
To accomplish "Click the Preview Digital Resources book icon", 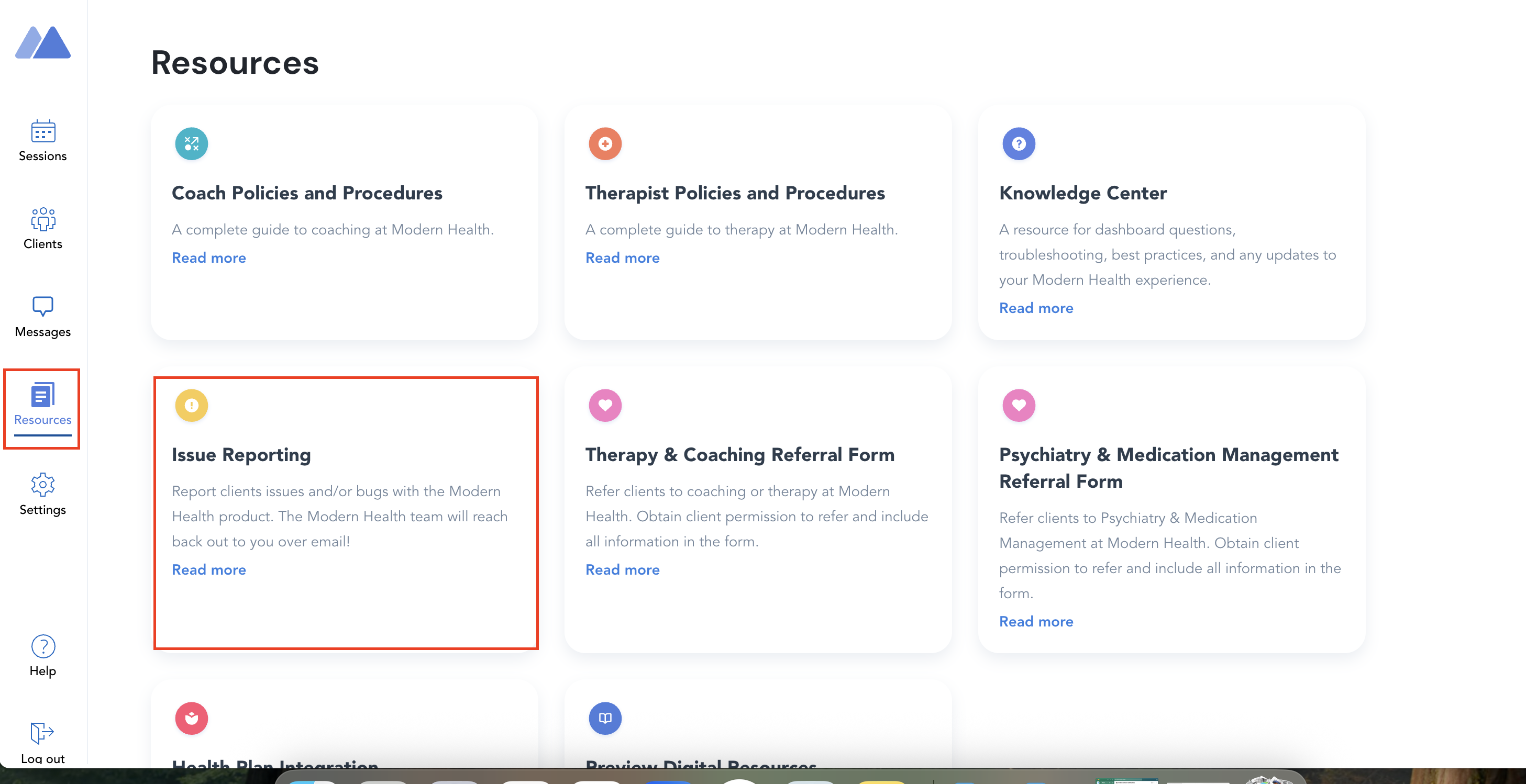I will click(605, 718).
